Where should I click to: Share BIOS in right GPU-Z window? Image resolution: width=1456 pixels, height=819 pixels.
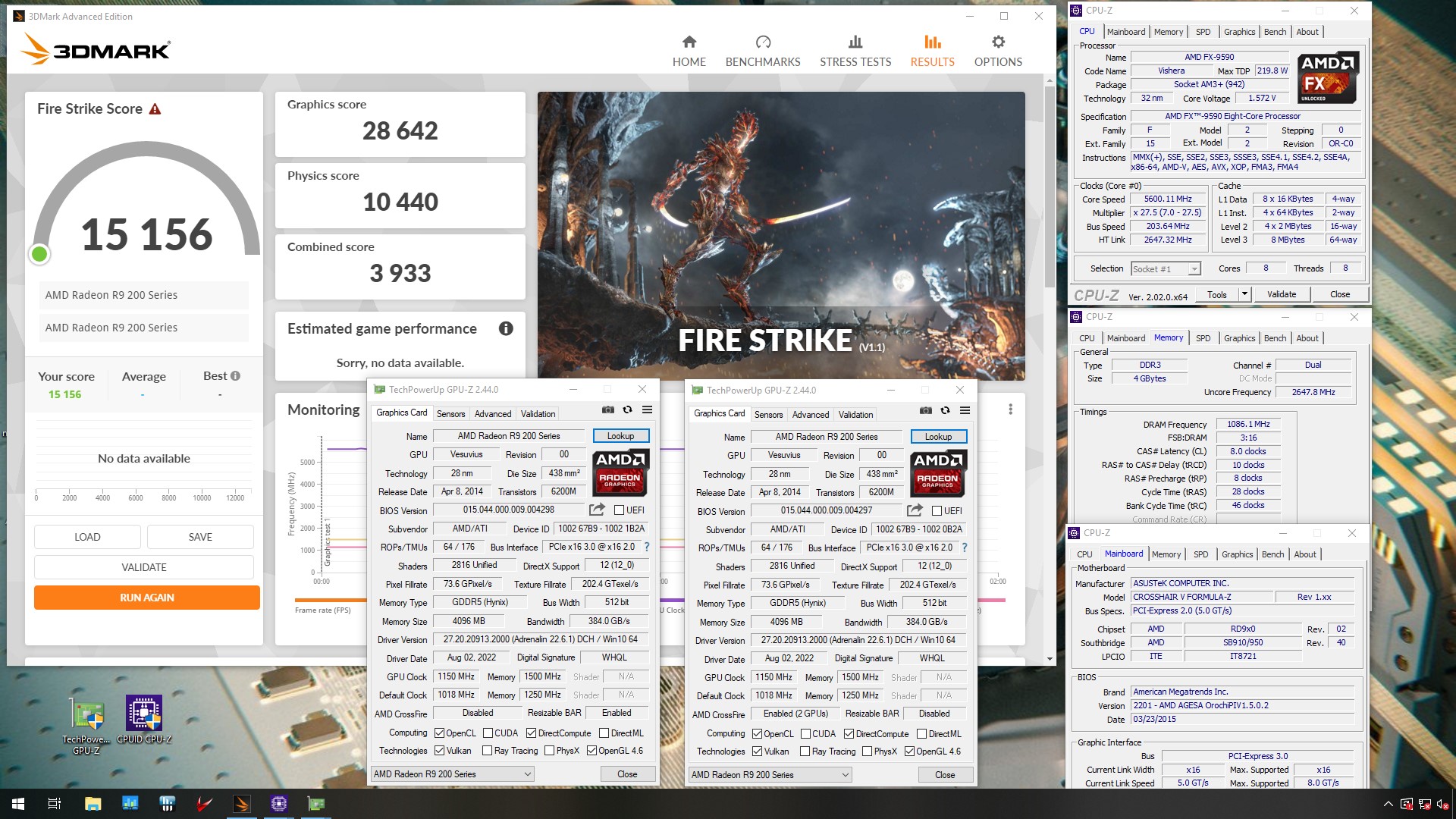pos(915,510)
